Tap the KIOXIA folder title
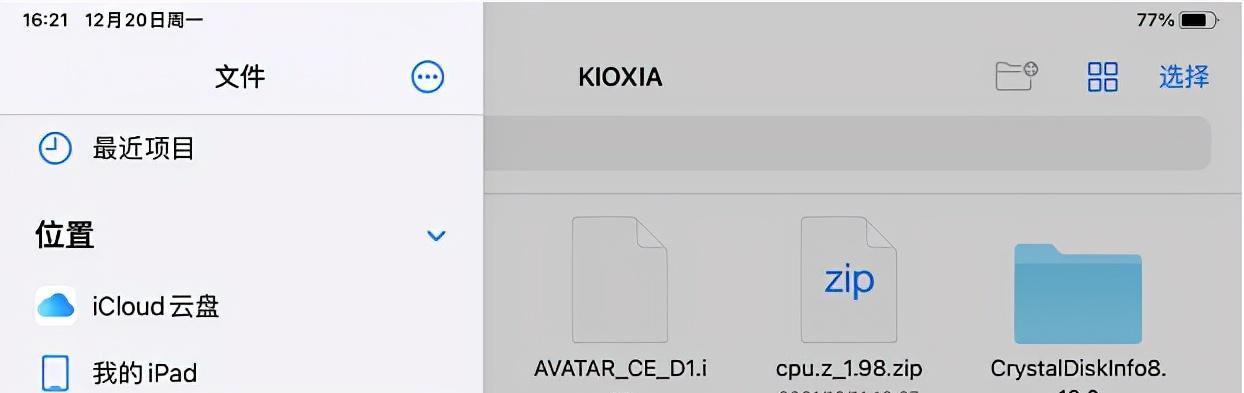1244x393 pixels. pyautogui.click(x=620, y=77)
